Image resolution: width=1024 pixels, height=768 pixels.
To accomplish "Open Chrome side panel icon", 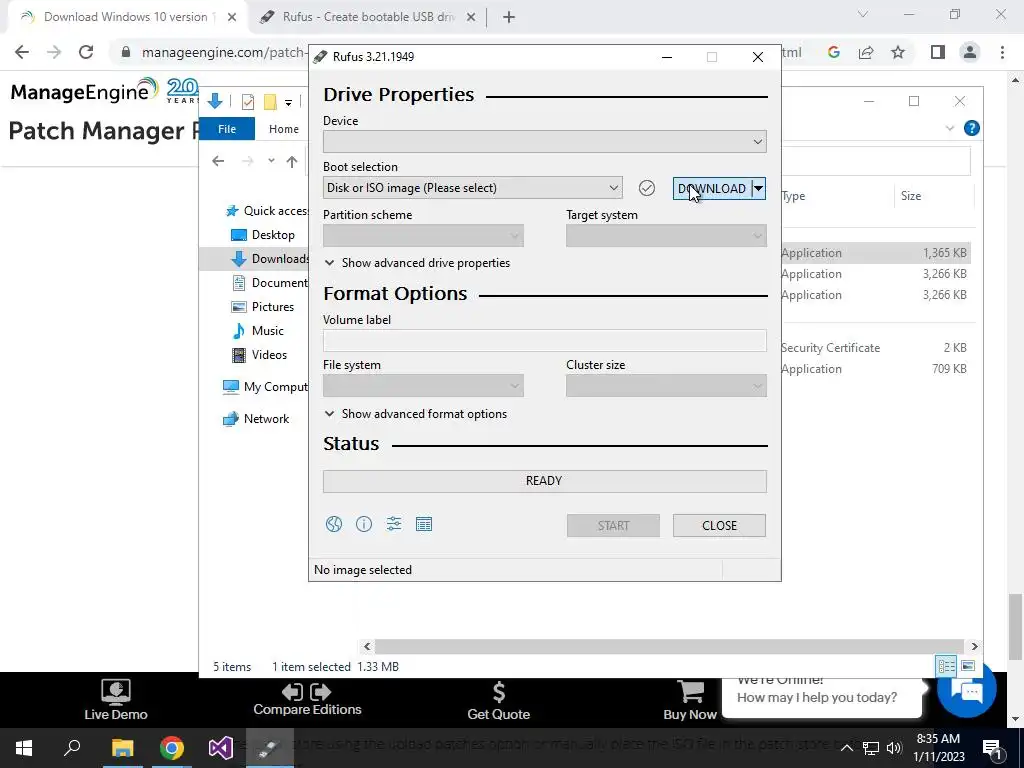I will (x=938, y=52).
